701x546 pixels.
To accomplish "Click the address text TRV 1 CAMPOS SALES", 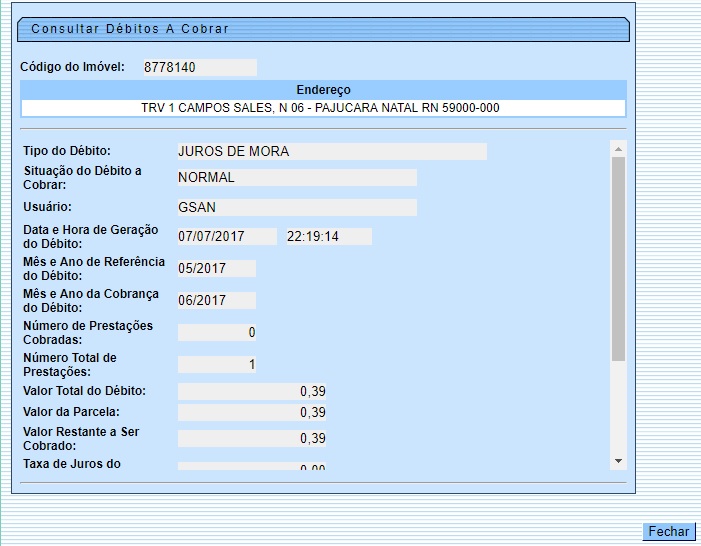I will [322, 108].
